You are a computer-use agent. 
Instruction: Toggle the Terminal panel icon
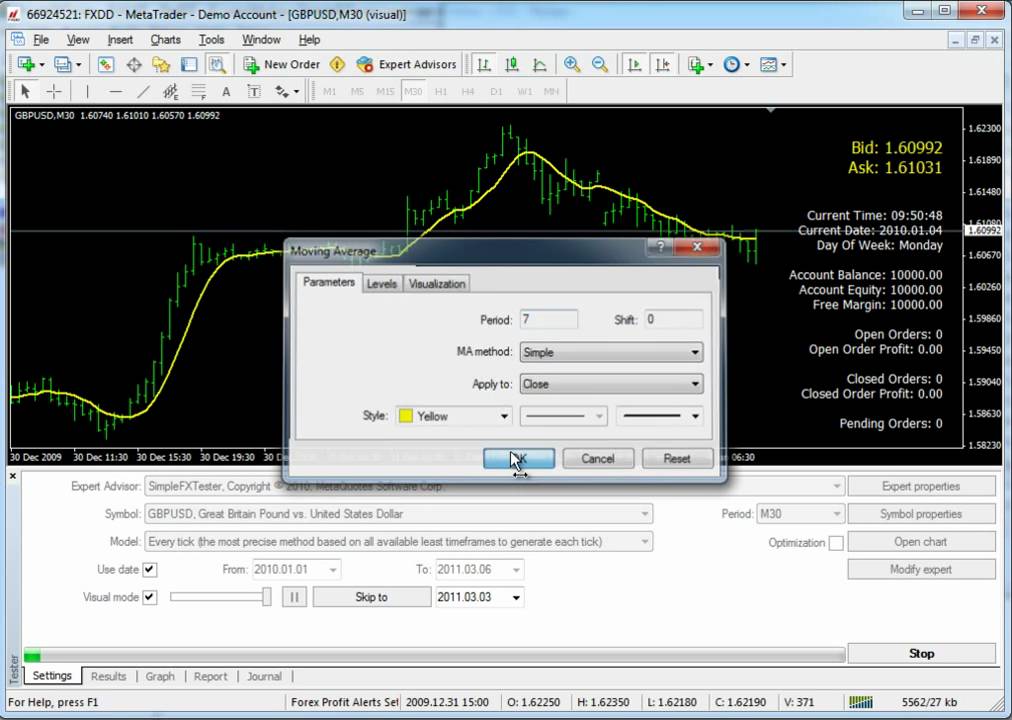pos(188,65)
